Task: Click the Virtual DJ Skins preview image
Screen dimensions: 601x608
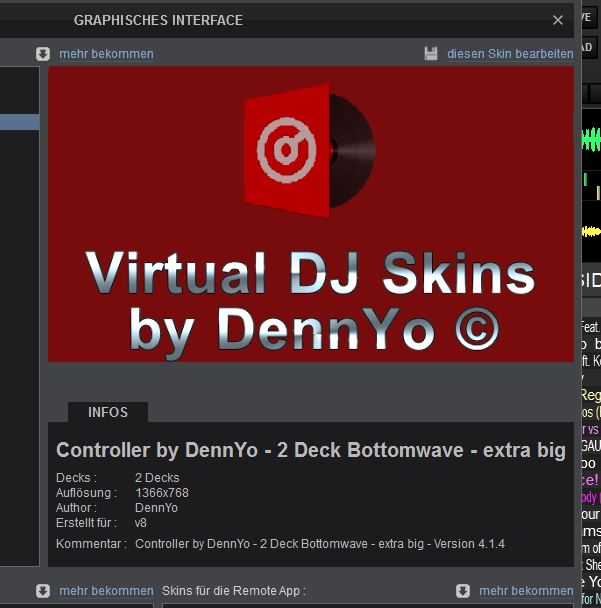Action: 311,214
